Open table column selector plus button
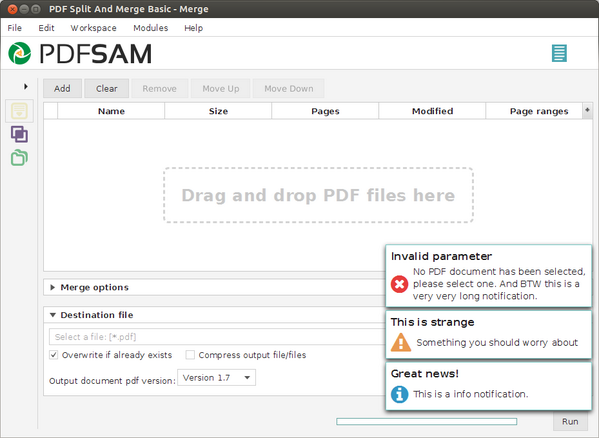The image size is (599, 438). tap(587, 110)
